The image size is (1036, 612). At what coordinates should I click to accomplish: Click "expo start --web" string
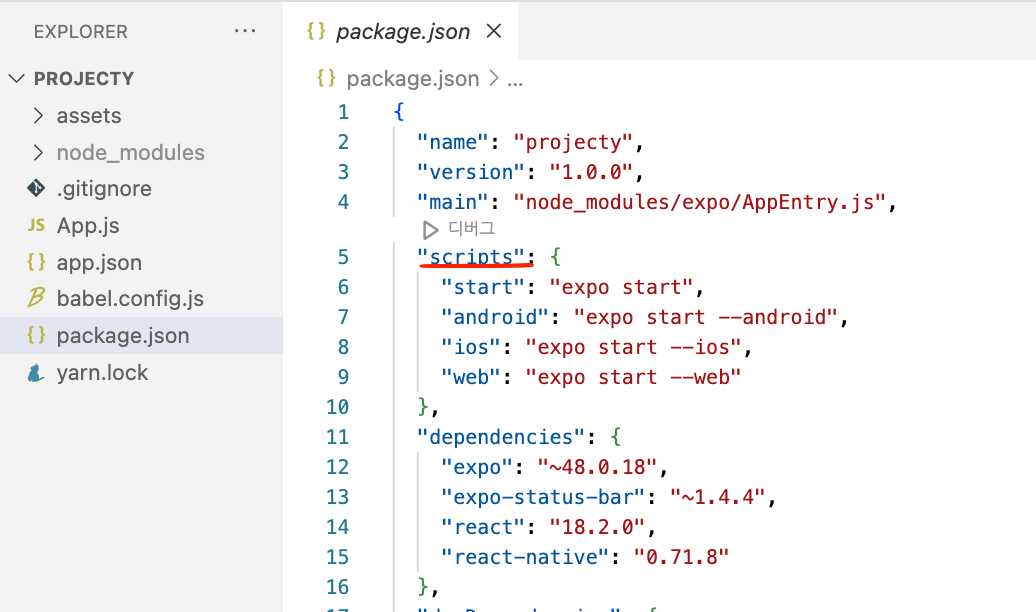634,377
